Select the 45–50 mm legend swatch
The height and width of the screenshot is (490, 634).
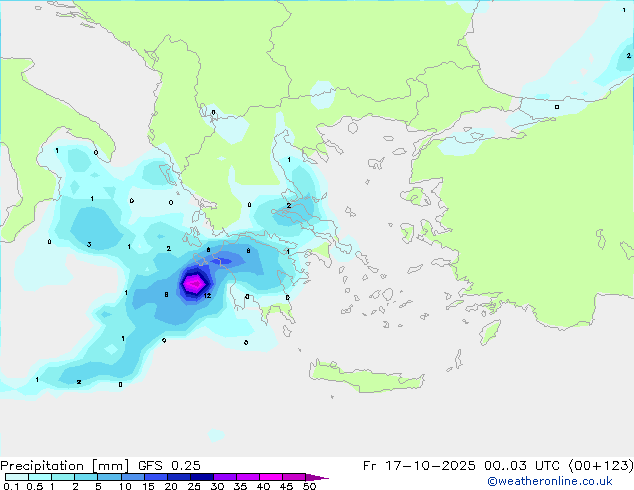[294, 477]
